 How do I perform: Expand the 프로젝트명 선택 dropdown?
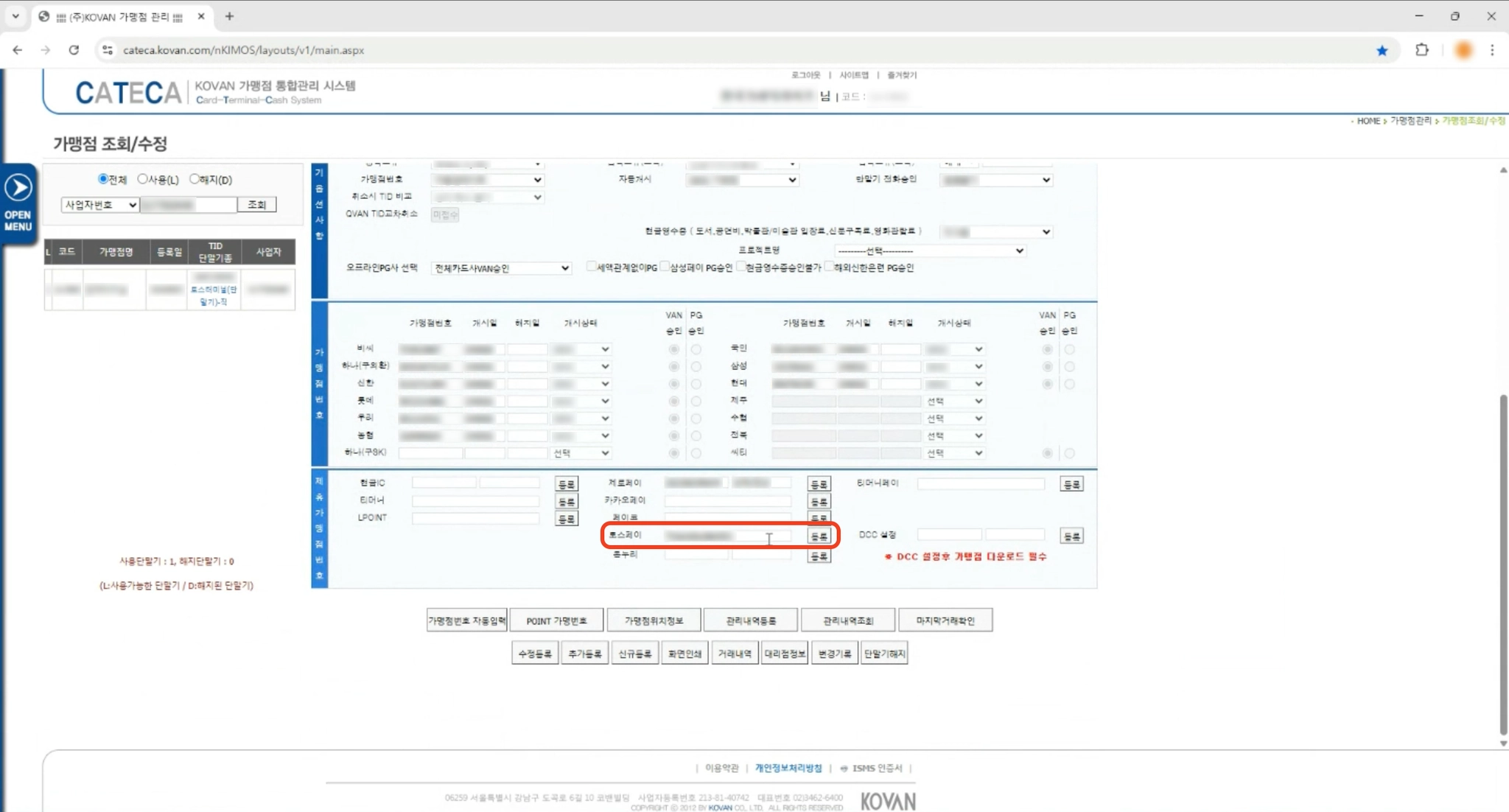pos(930,251)
